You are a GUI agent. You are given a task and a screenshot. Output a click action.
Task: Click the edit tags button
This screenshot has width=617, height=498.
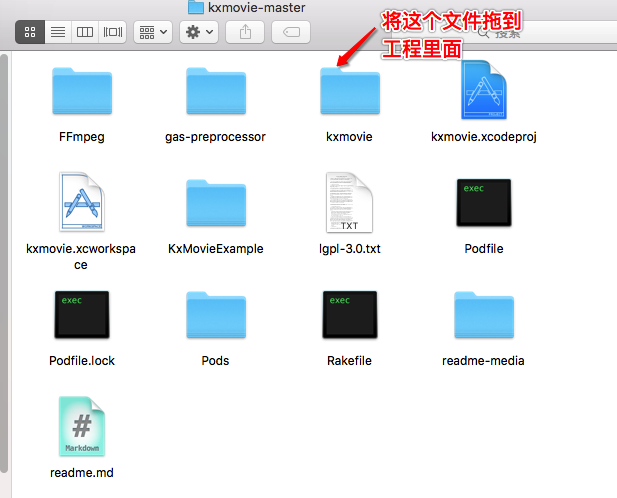pos(291,32)
